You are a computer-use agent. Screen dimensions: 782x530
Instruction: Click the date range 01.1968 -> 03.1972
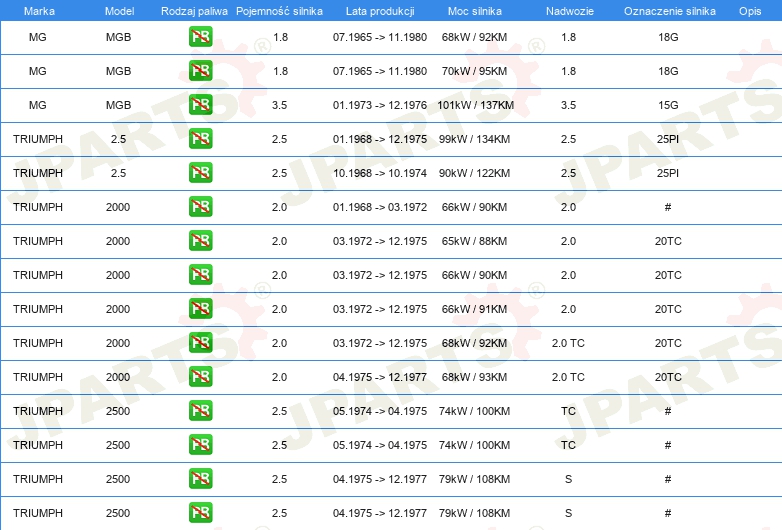380,207
